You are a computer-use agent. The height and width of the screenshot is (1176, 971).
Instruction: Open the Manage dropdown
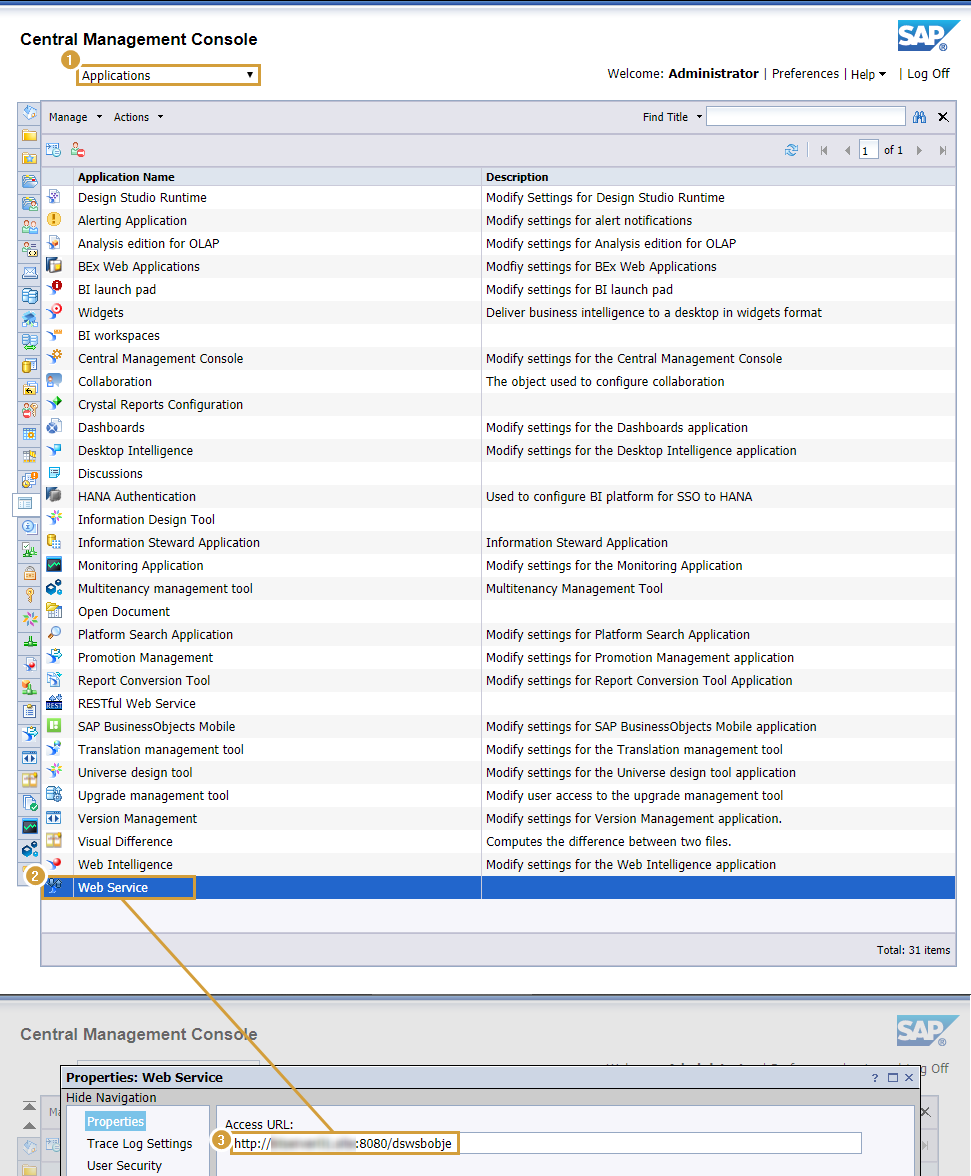(73, 117)
